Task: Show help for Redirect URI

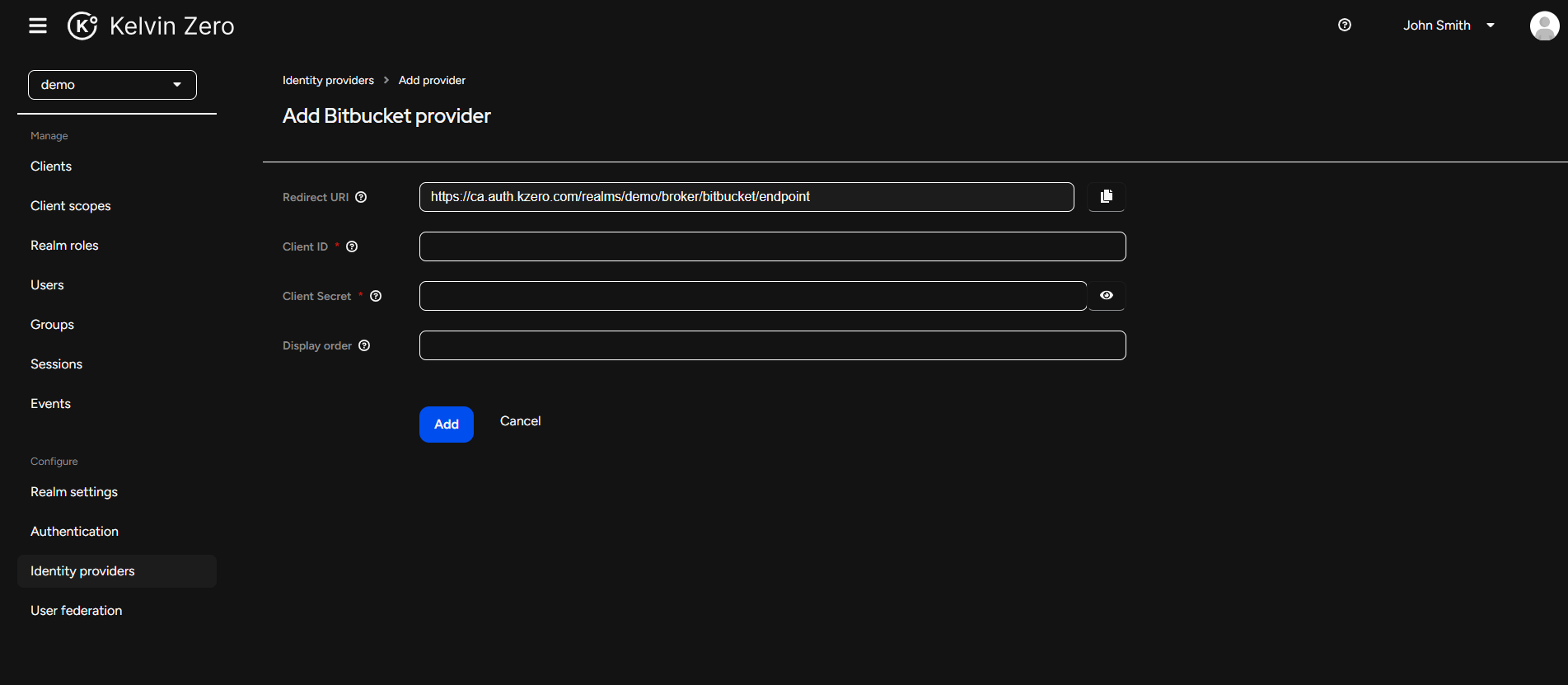Action: (x=361, y=197)
